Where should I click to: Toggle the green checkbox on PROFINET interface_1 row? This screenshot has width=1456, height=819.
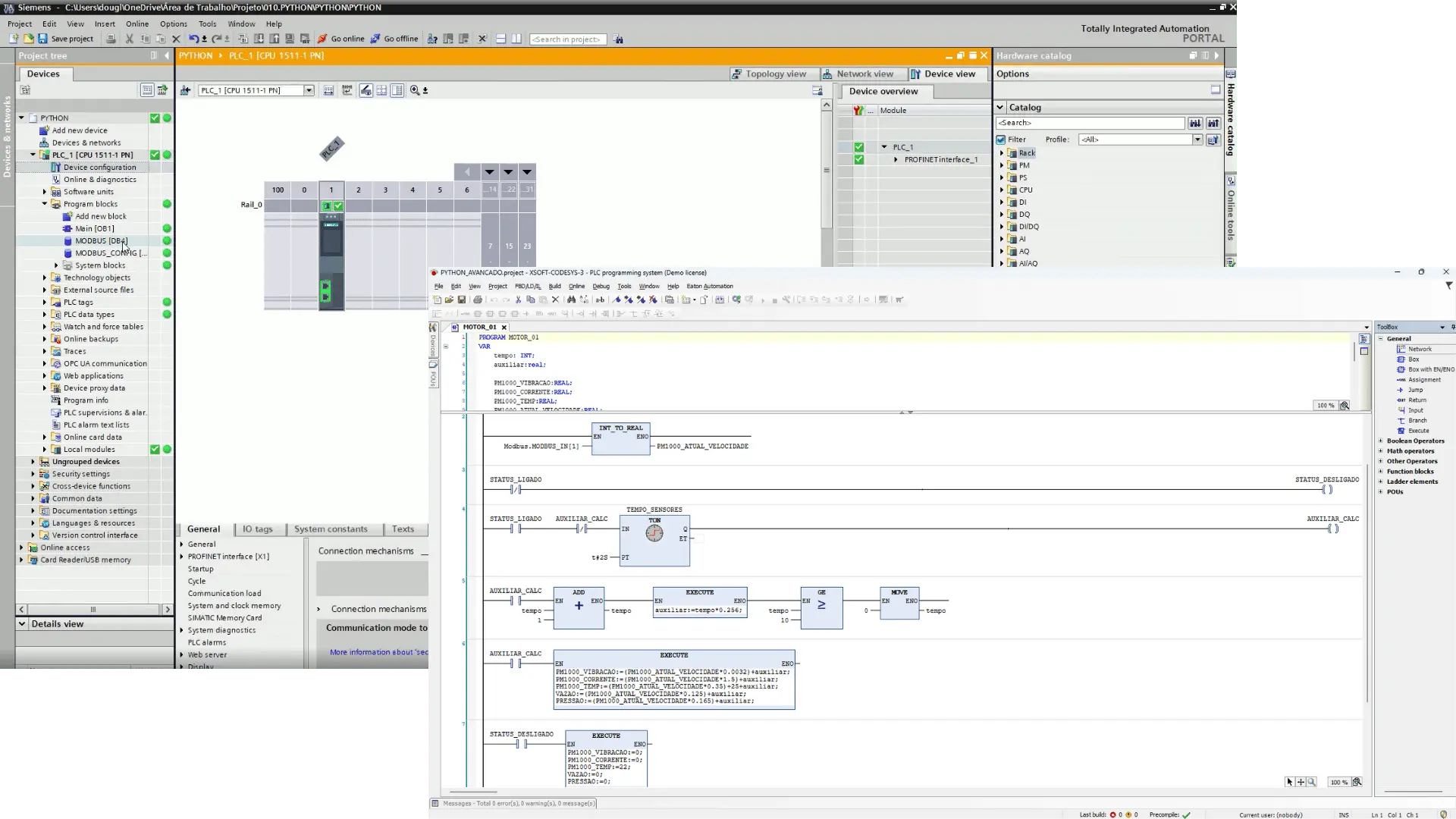tap(858, 159)
